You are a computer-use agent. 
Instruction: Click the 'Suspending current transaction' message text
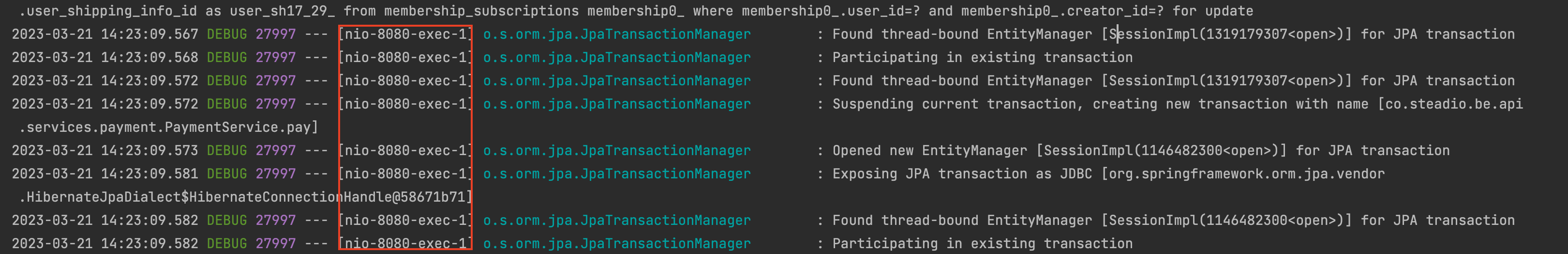(x=954, y=104)
